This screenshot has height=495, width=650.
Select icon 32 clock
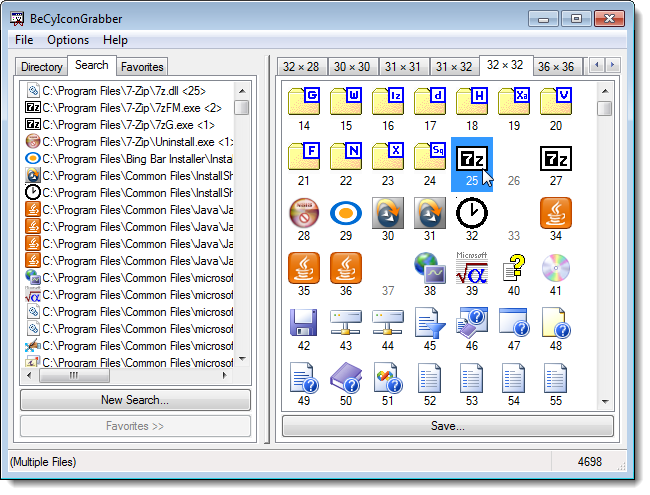[x=472, y=213]
